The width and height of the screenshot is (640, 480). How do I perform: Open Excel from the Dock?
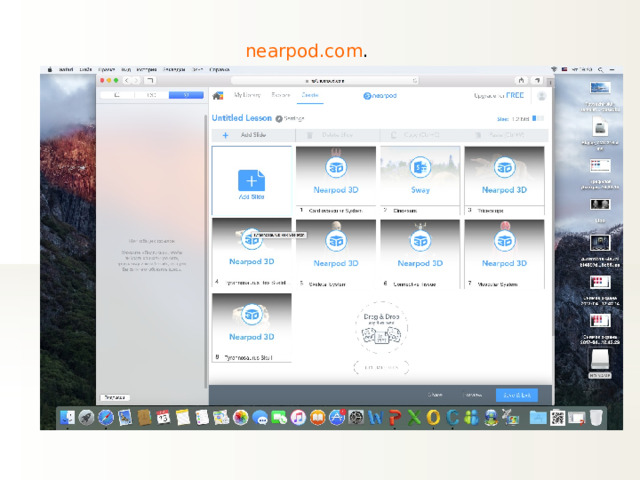(x=414, y=418)
